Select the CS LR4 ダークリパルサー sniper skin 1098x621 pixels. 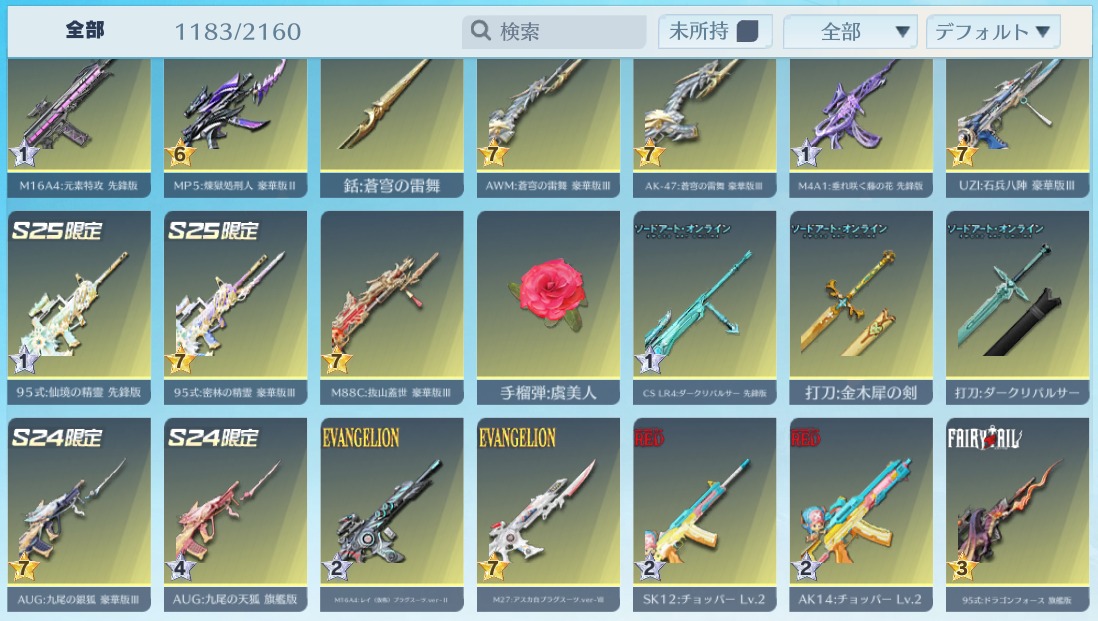click(x=704, y=307)
